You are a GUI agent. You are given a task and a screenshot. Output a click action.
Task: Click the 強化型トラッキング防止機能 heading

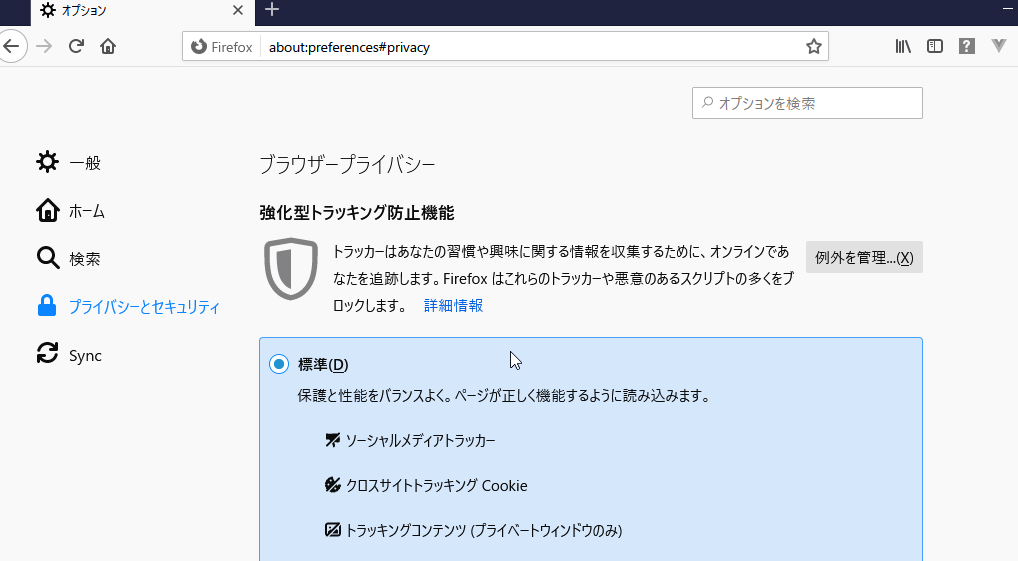356,213
